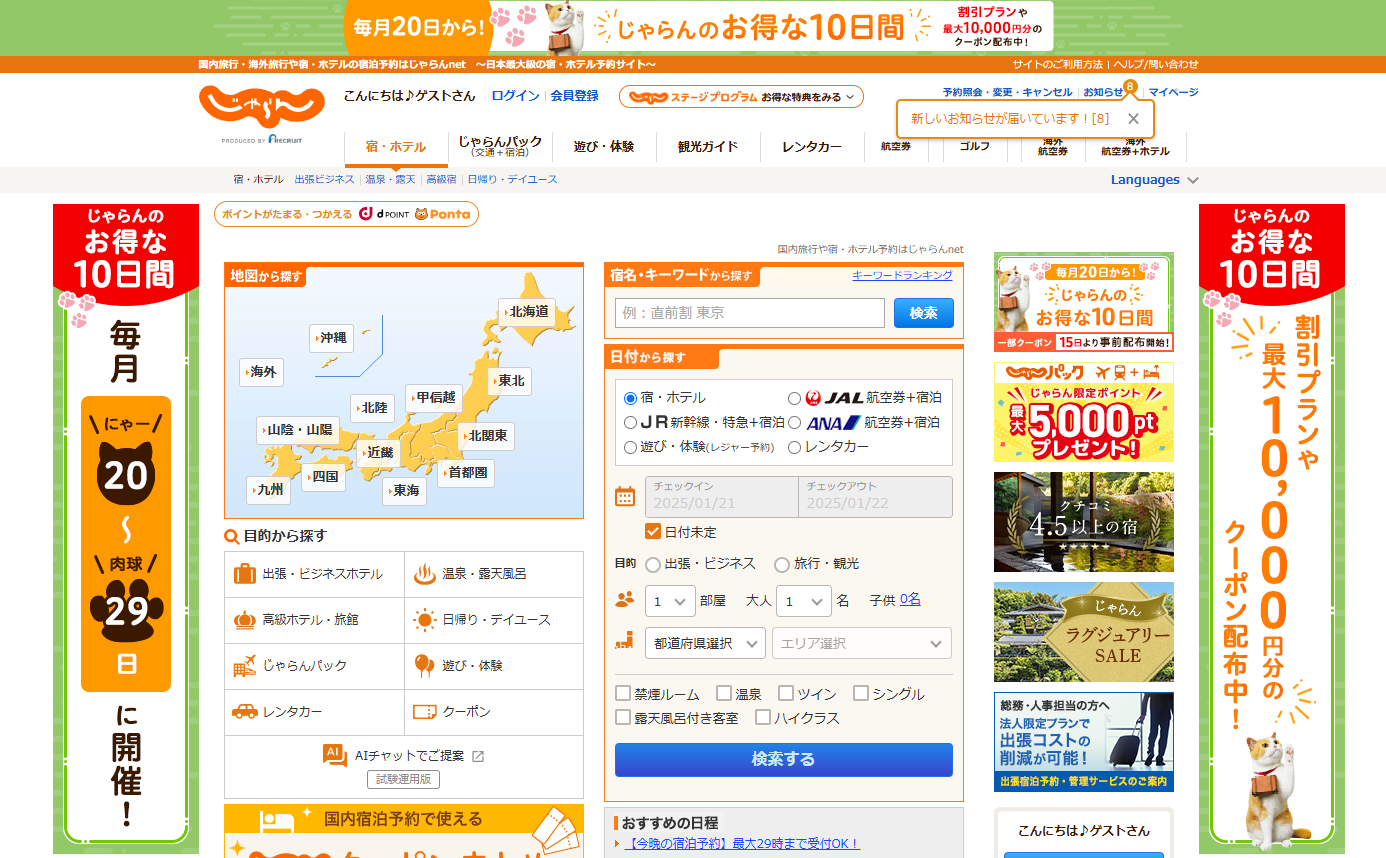The width and height of the screenshot is (1386, 858).
Task: Select レンタカー radio option in date search
Action: (795, 447)
